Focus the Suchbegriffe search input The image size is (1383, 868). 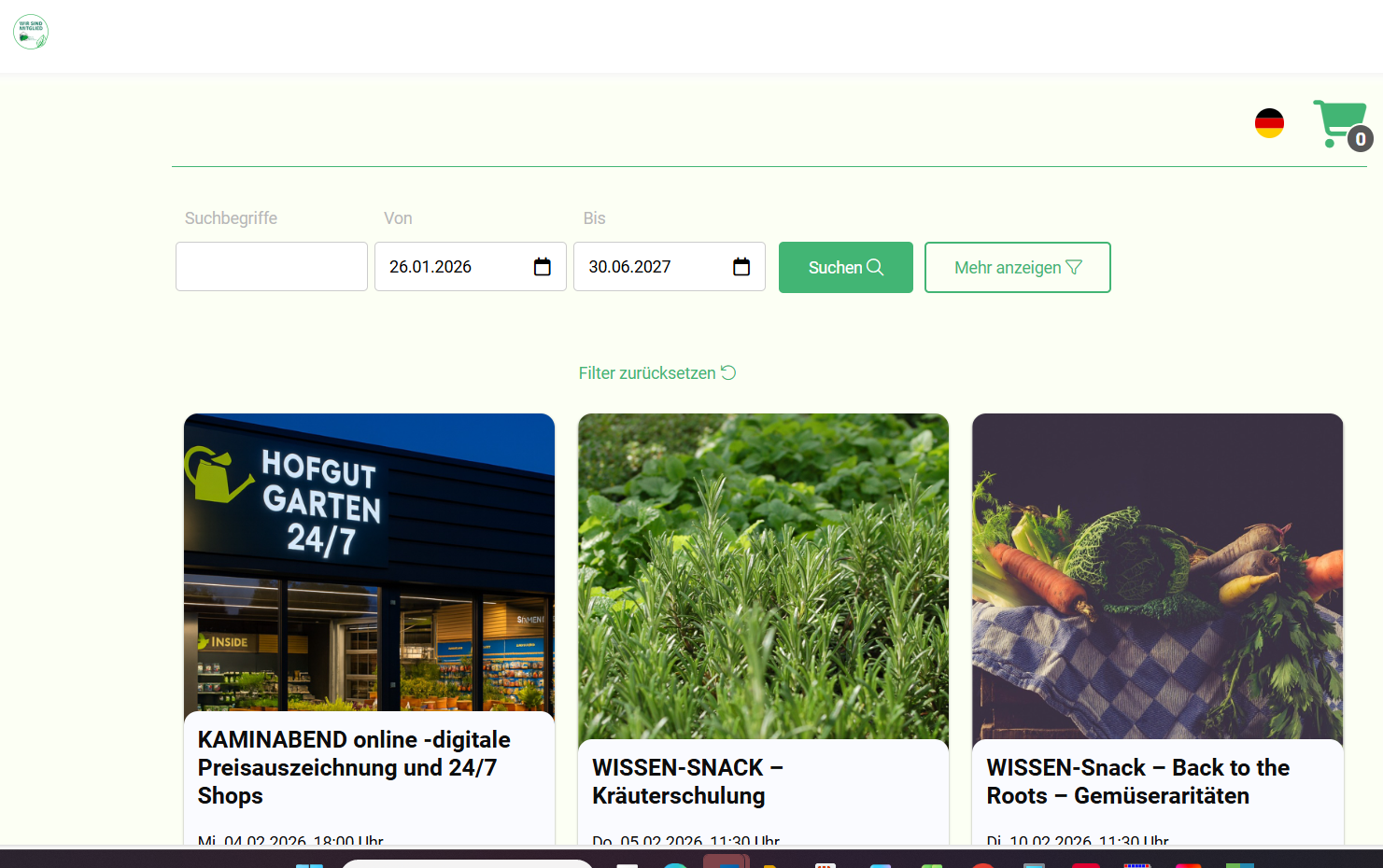click(x=272, y=267)
